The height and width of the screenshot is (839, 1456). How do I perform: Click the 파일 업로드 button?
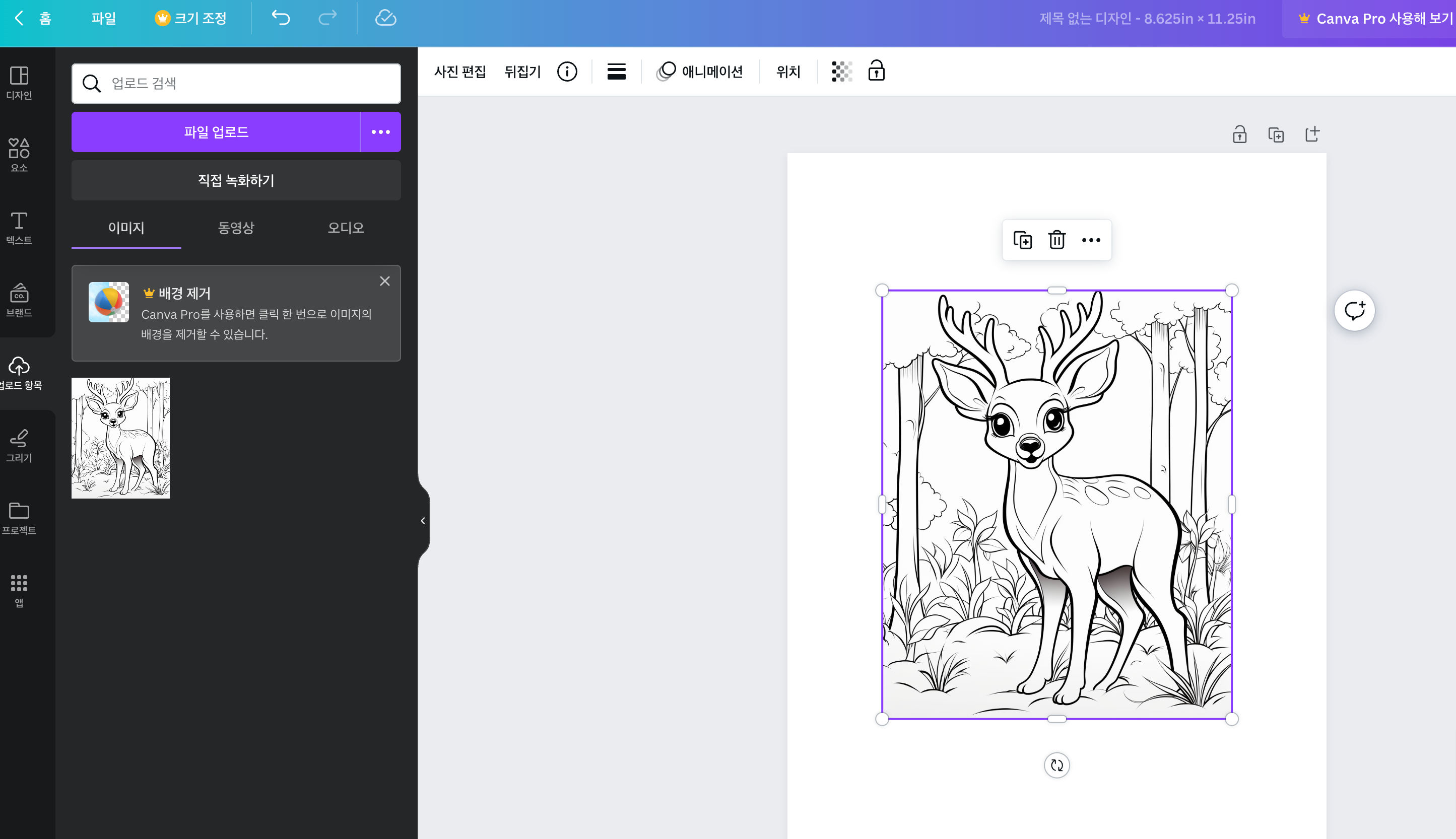[x=216, y=132]
